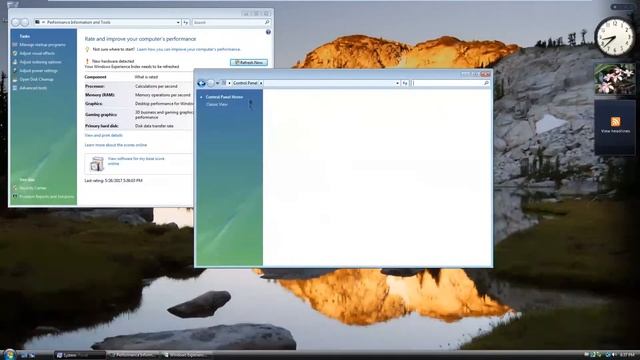This screenshot has height=360, width=640.
Task: Click the Adjust power settings icon
Action: pos(15,71)
